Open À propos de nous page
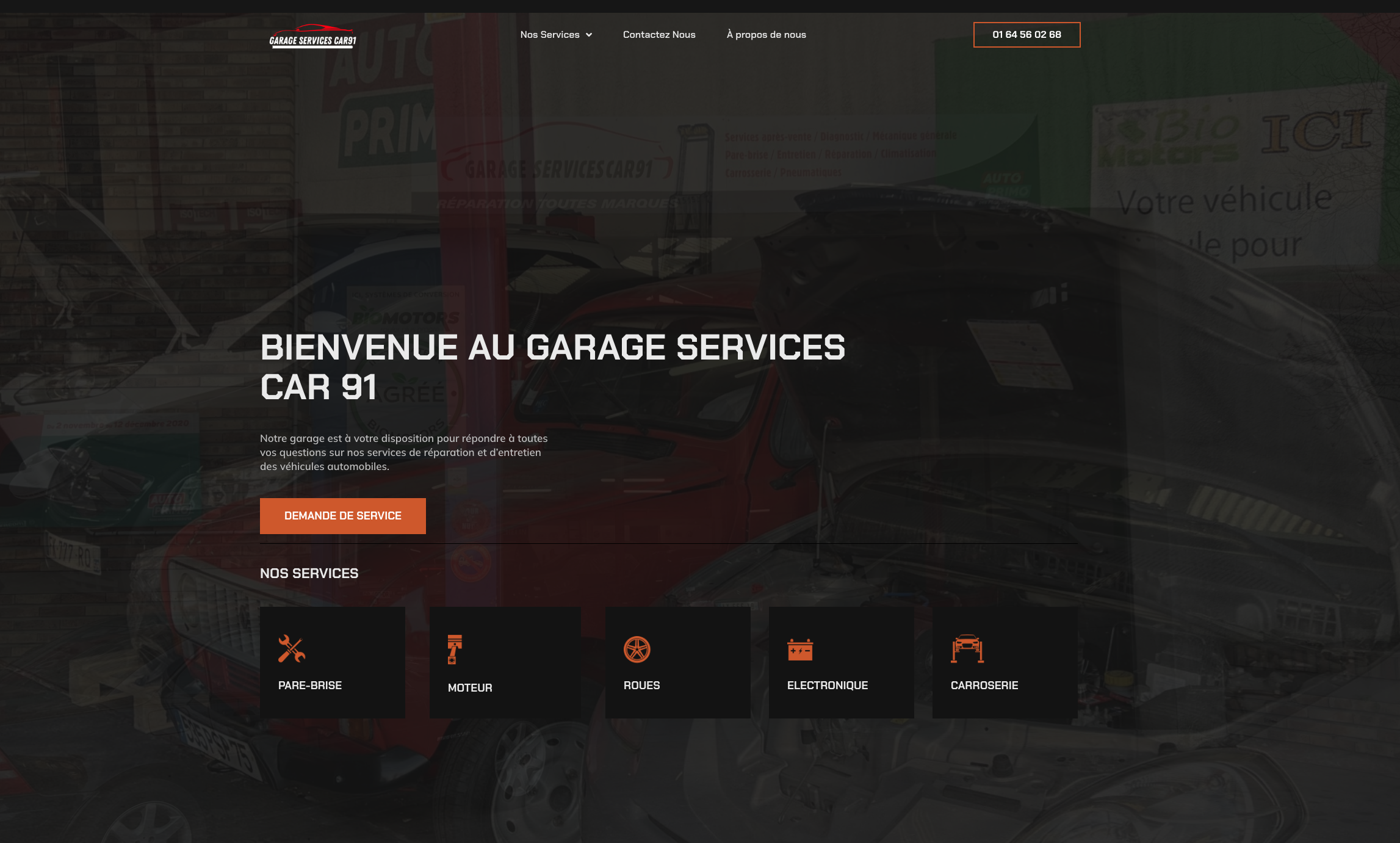Screen dimensions: 1400x843 coord(766,35)
